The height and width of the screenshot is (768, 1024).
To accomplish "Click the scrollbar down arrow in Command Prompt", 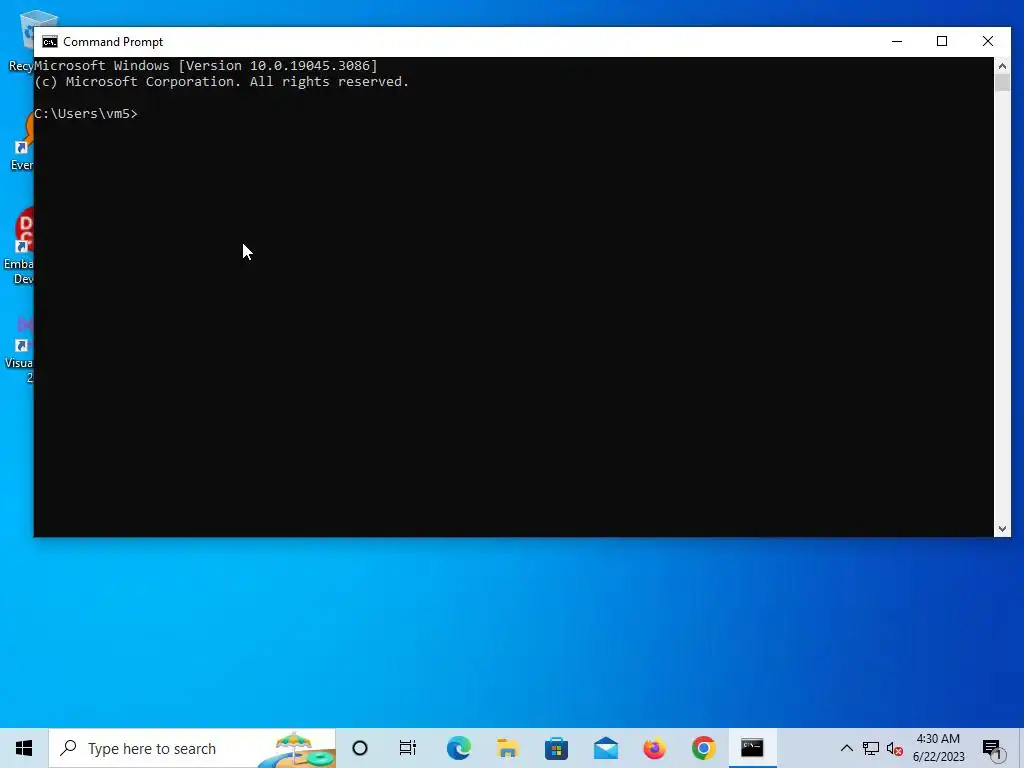I will click(x=1002, y=529).
